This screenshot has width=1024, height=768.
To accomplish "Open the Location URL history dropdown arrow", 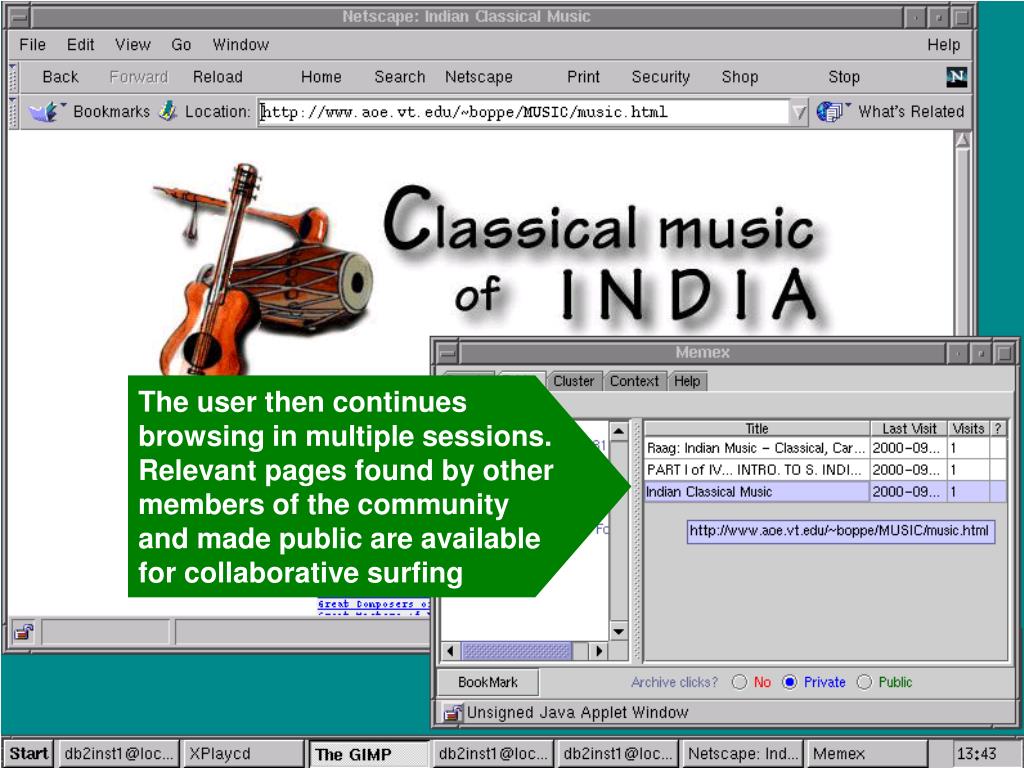I will click(799, 112).
